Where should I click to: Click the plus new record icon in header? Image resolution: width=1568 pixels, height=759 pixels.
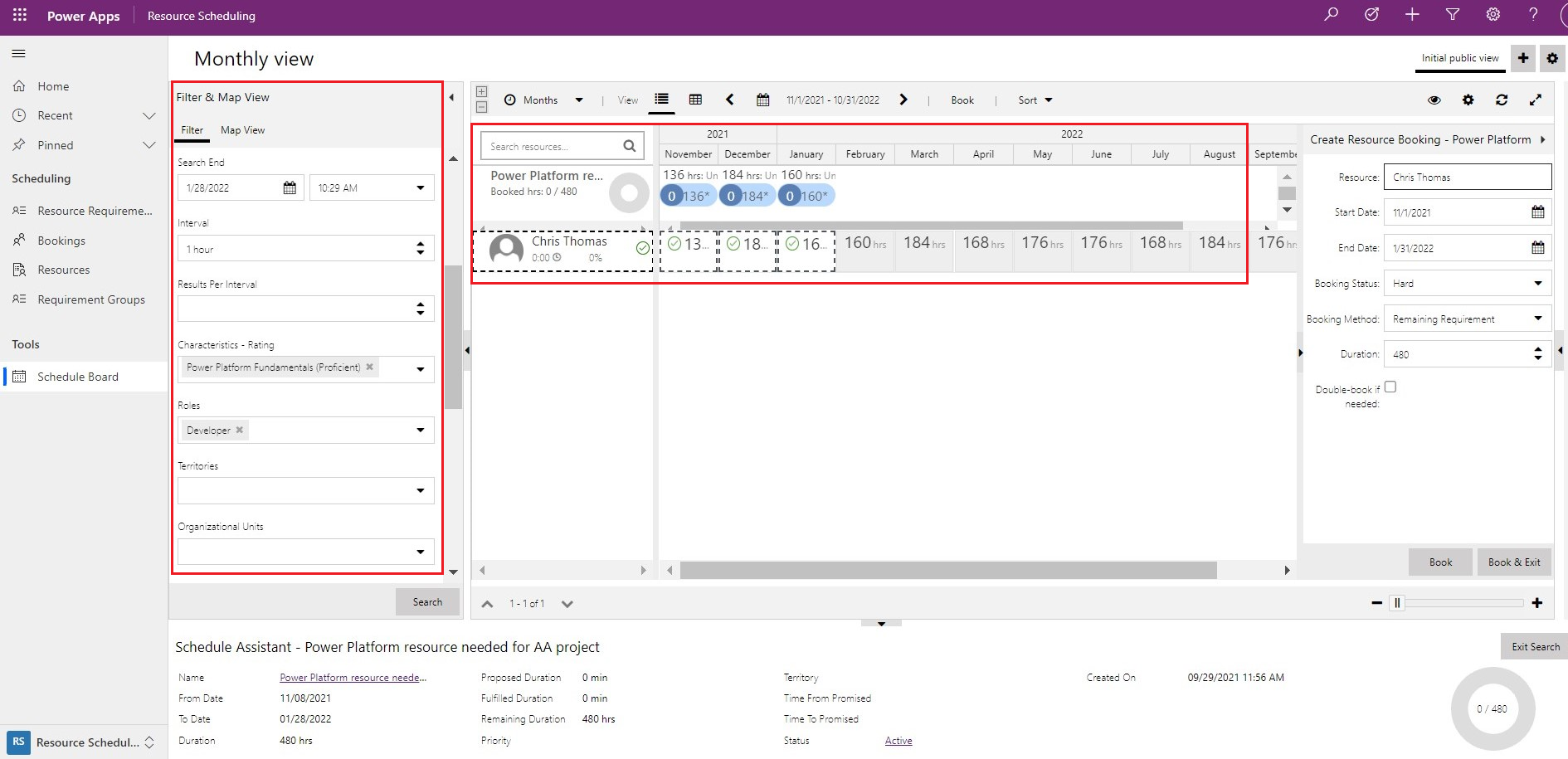point(1412,15)
